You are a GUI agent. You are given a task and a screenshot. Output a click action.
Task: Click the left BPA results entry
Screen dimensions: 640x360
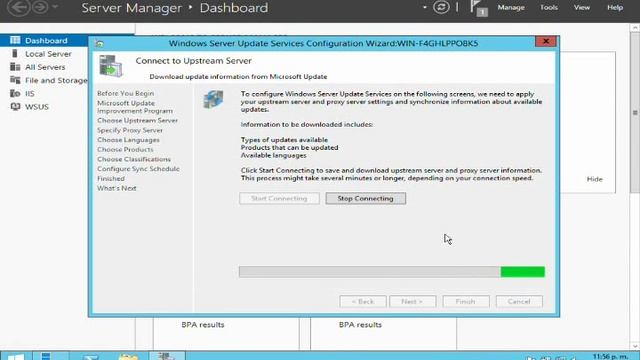tap(203, 324)
